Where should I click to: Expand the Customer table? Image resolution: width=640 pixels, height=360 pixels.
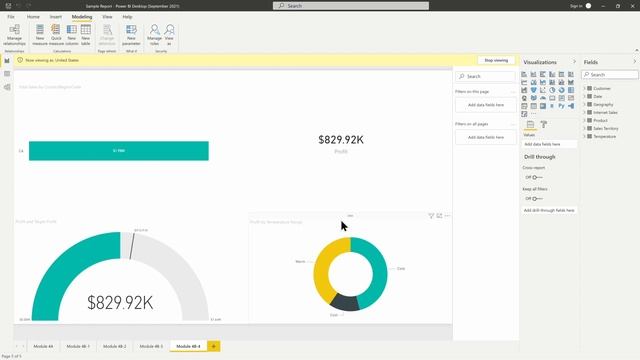[584, 88]
